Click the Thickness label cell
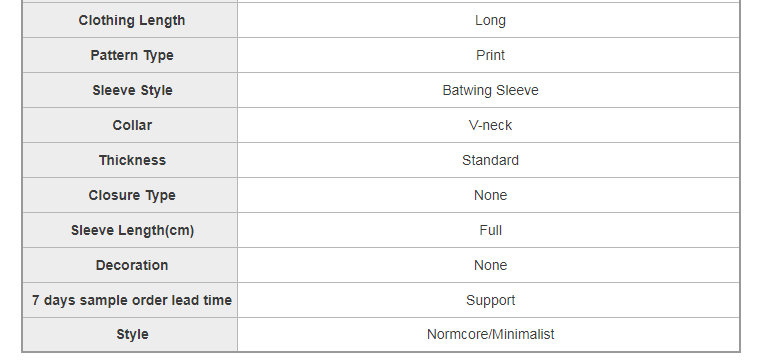 pyautogui.click(x=130, y=160)
